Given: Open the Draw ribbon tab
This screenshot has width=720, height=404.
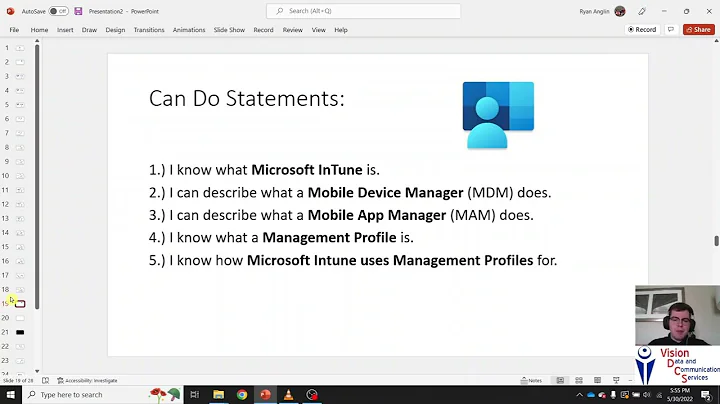Looking at the screenshot, I should [89, 30].
